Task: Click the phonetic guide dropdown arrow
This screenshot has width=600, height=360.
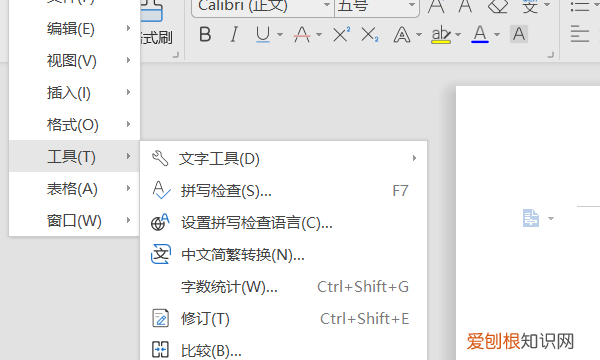Action: pos(547,5)
